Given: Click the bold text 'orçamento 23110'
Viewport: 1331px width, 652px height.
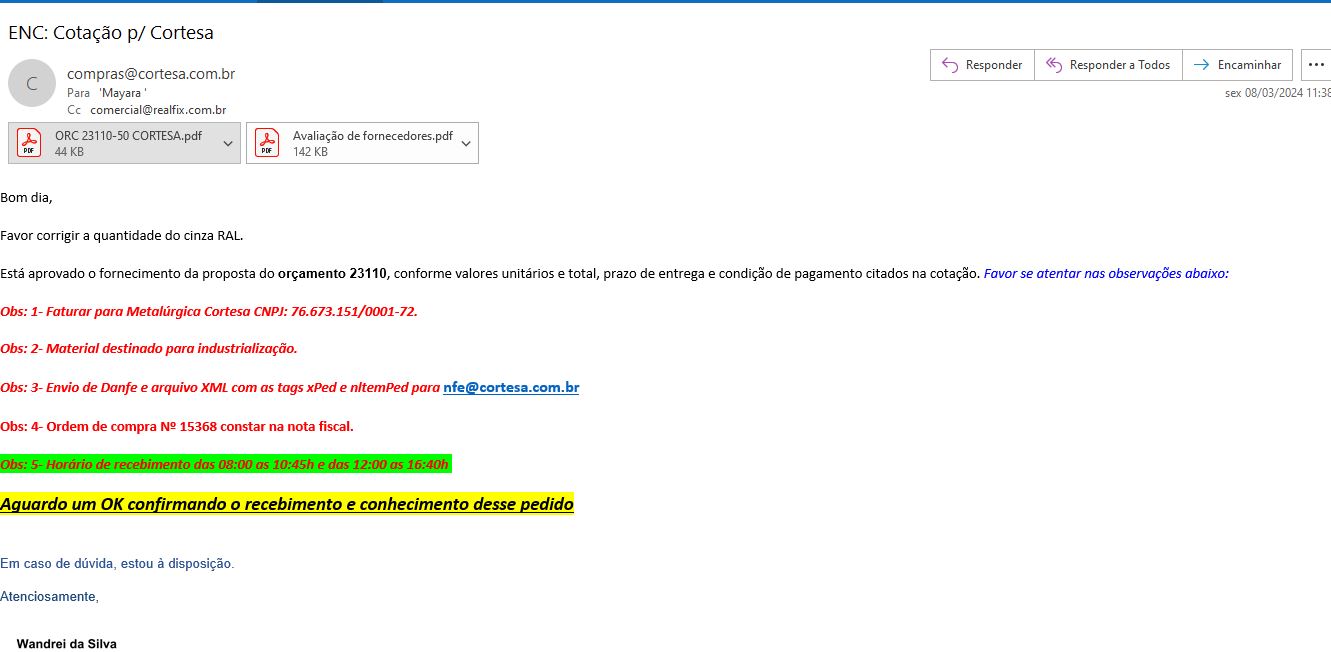Looking at the screenshot, I should [332, 274].
